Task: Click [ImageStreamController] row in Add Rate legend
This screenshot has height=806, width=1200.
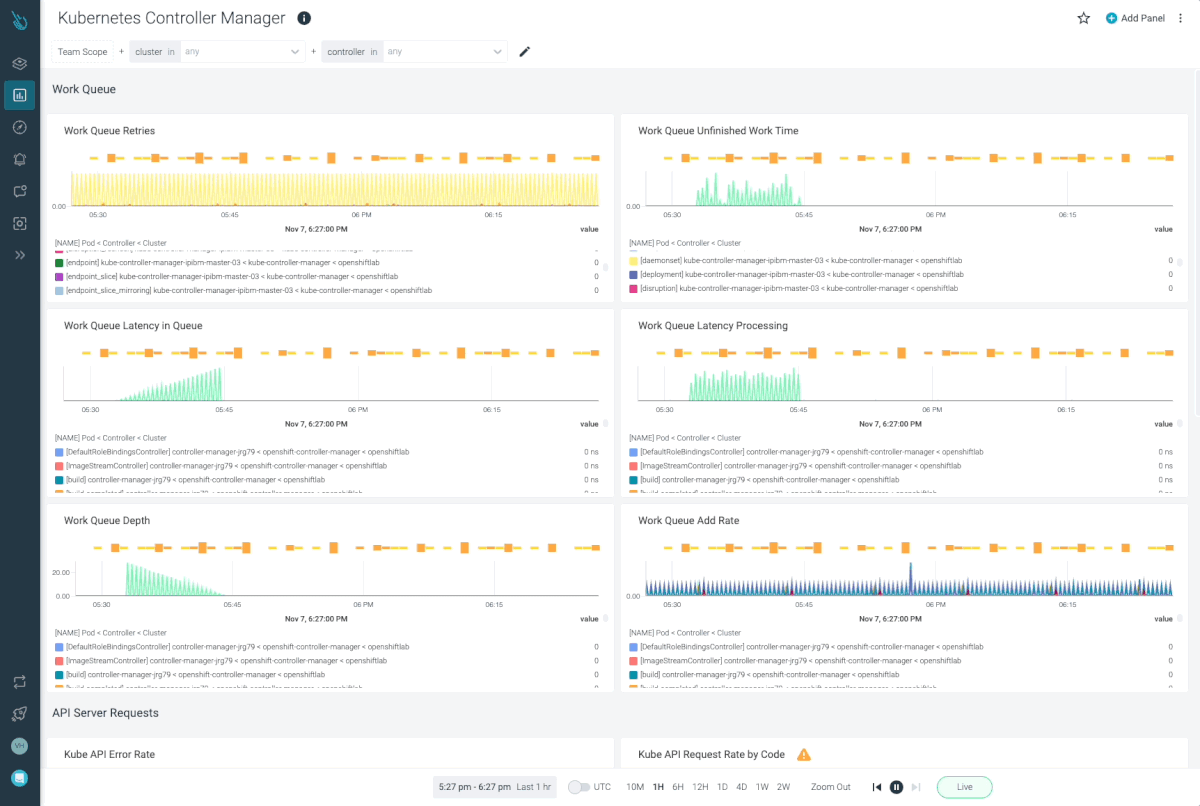Action: coord(901,661)
